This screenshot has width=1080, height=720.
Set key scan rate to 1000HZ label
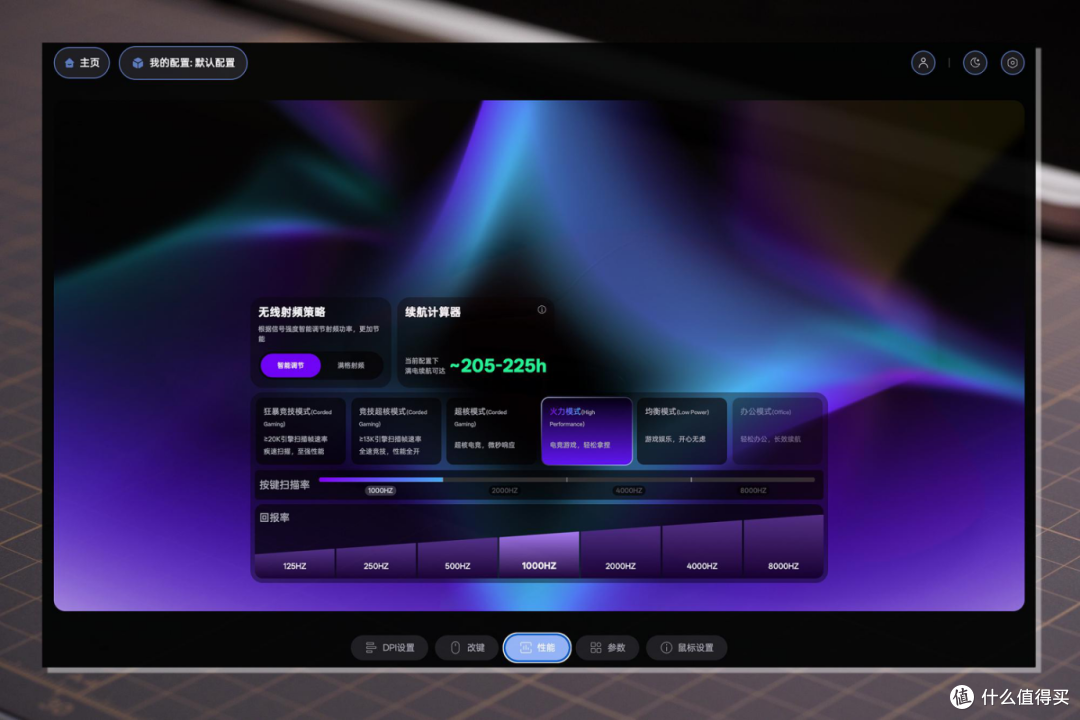pos(380,491)
